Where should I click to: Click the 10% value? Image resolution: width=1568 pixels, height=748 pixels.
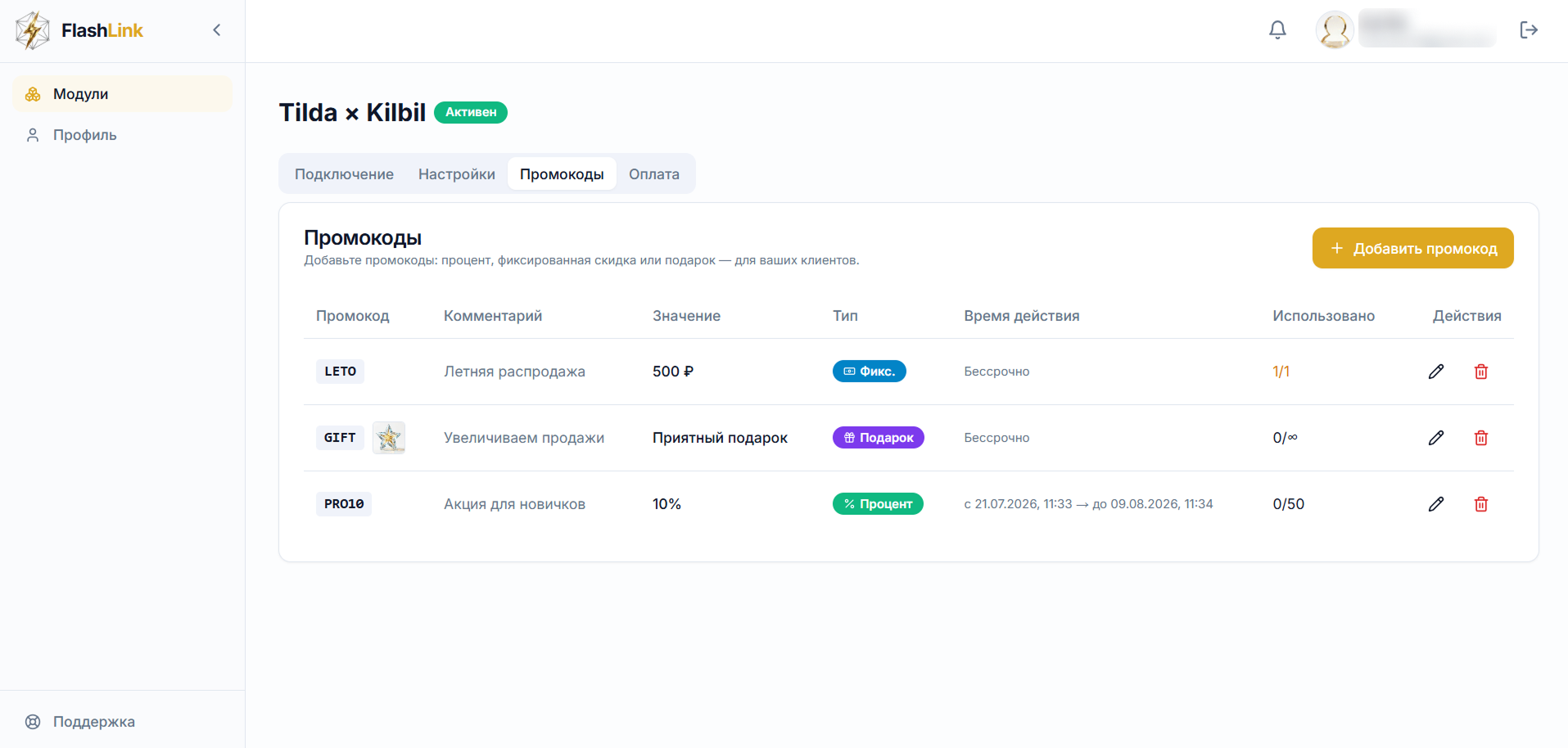tap(667, 504)
